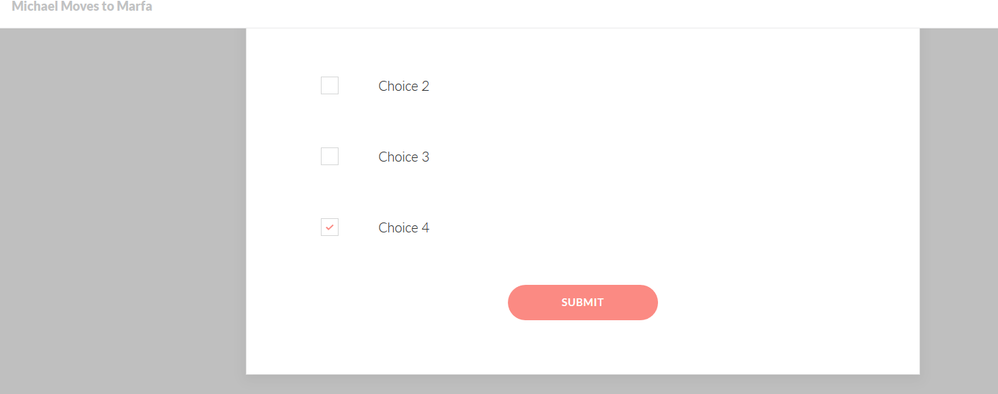This screenshot has height=394, width=998.
Task: Click the gray background left of the form
Action: pyautogui.click(x=123, y=210)
